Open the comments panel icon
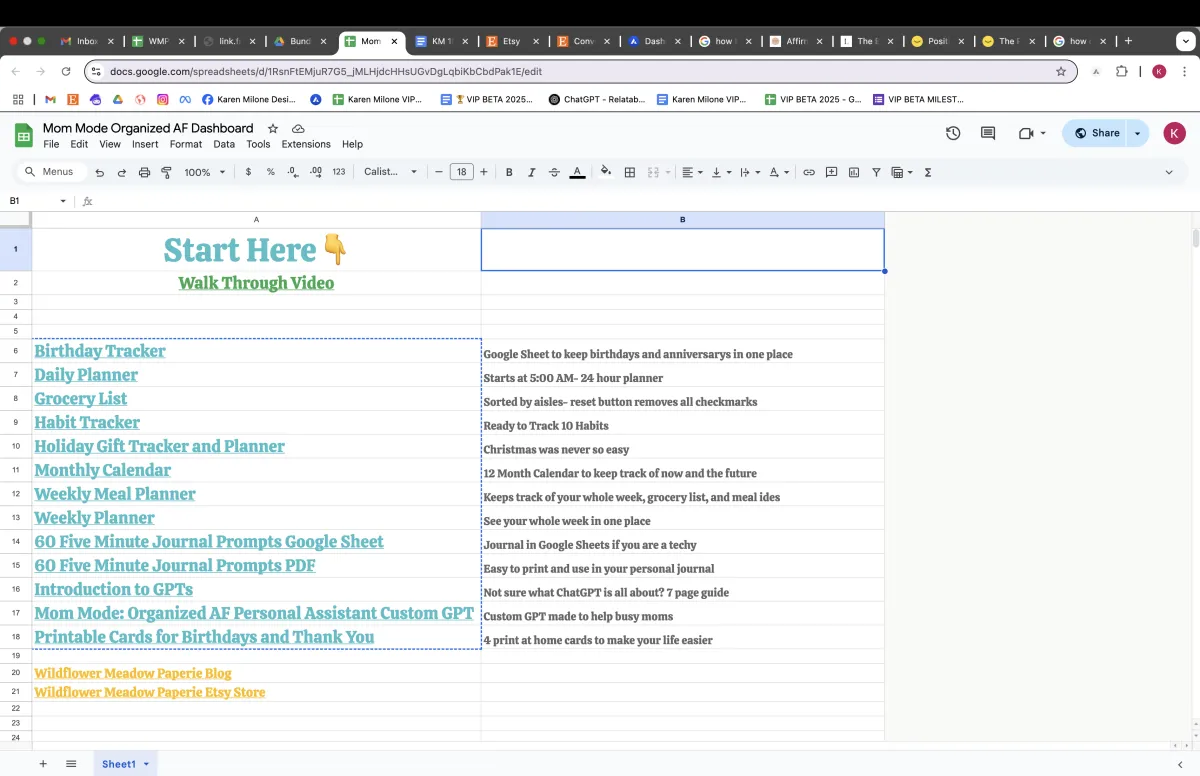The width and height of the screenshot is (1200, 776). (988, 133)
